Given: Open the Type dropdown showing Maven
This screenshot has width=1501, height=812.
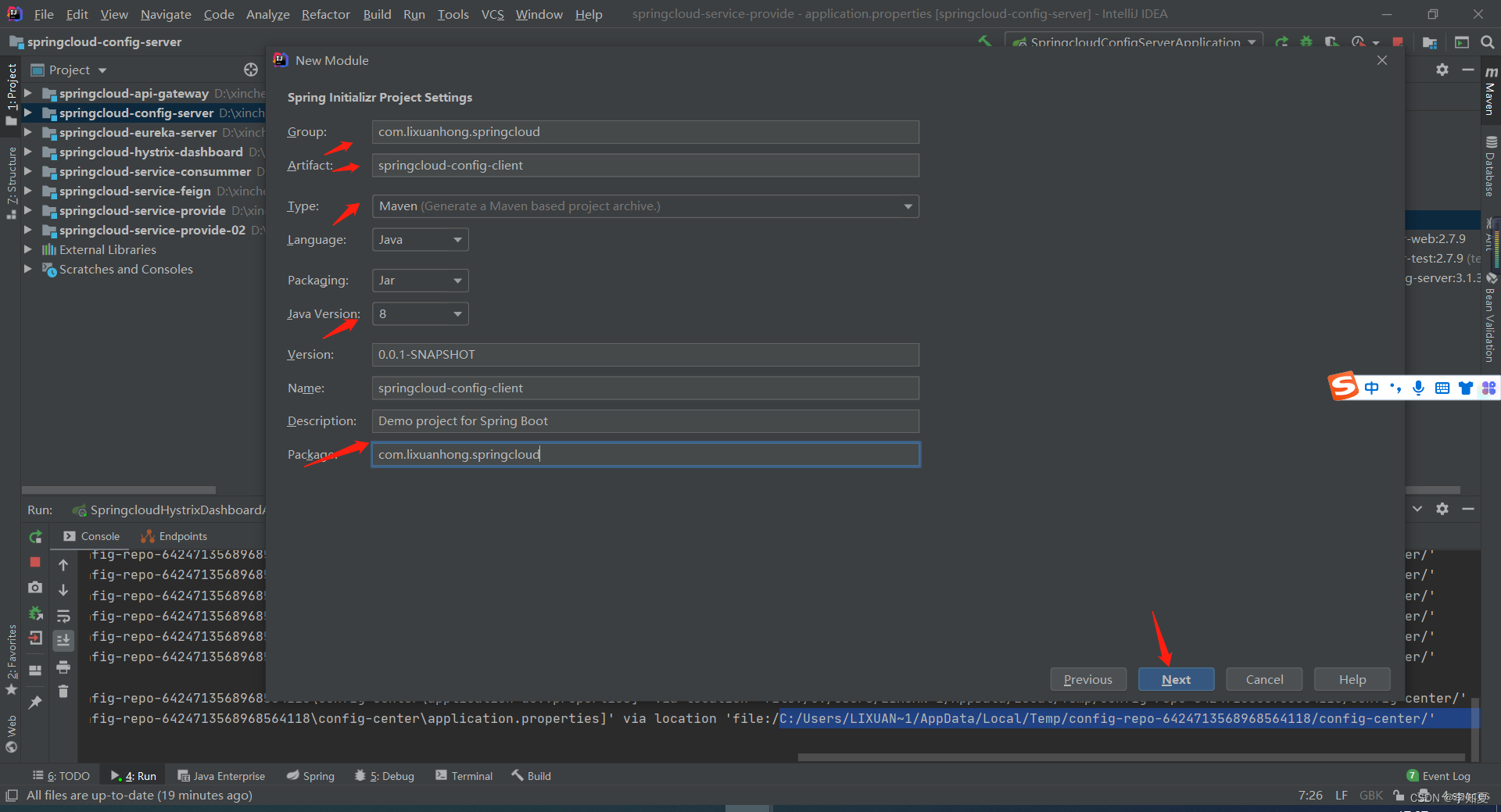Looking at the screenshot, I should 646,206.
